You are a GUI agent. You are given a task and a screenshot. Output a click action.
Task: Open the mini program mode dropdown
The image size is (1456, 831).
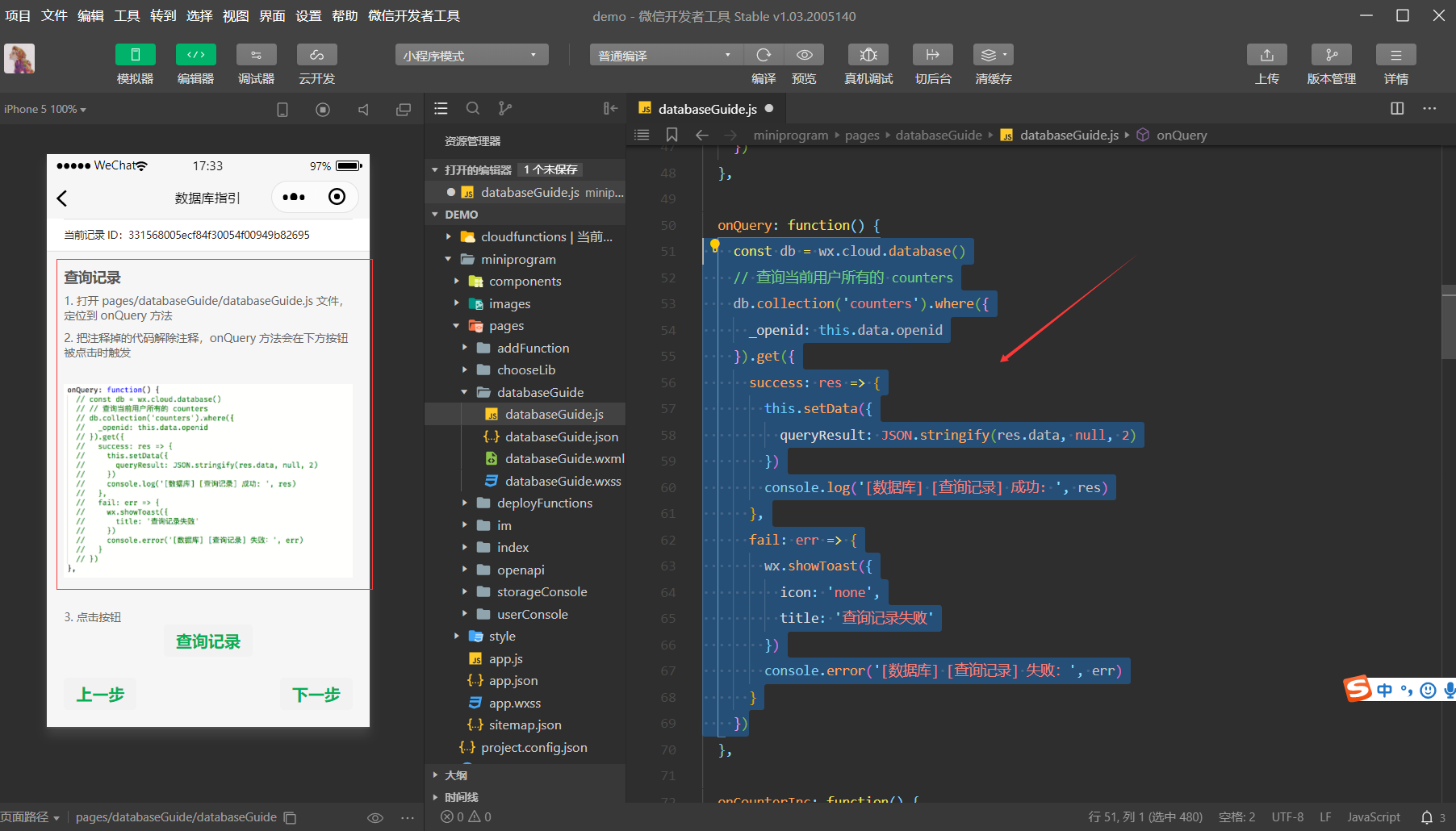471,55
